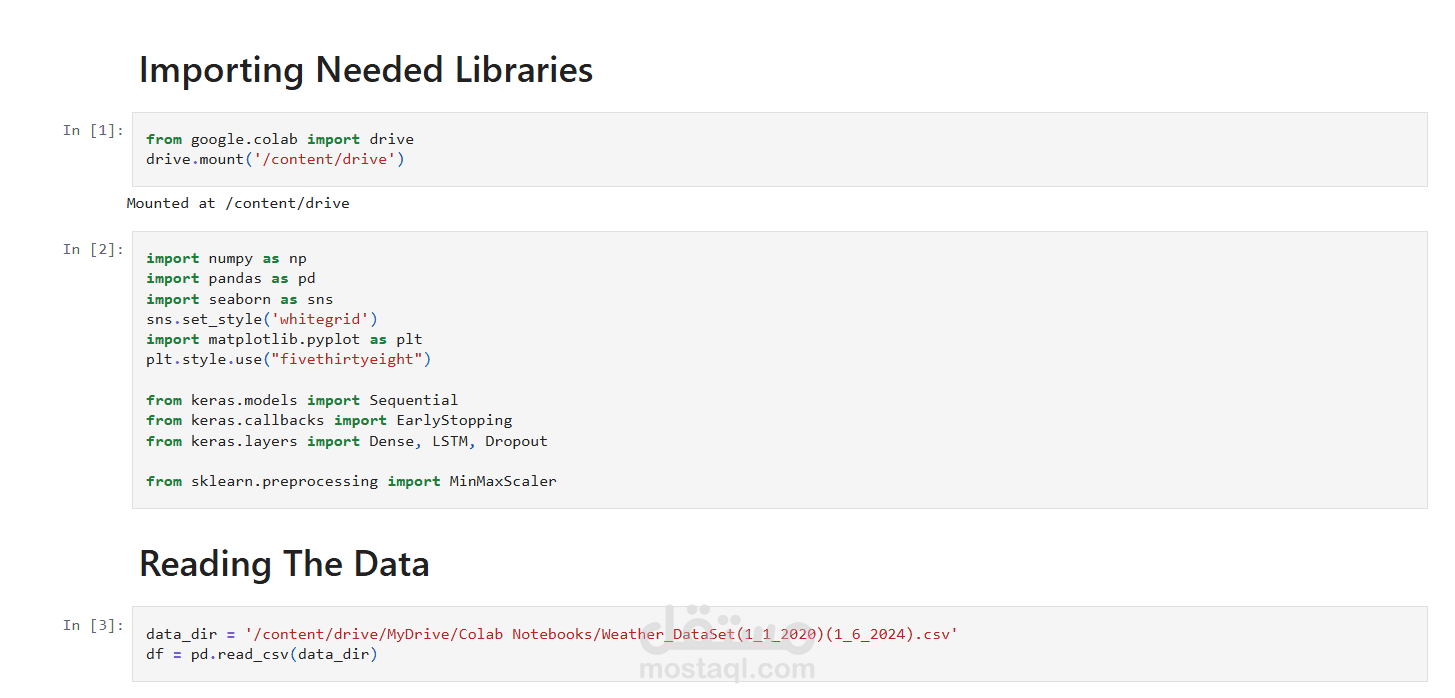Viewport: 1455px width, 698px height.
Task: Click the MinMaxScaler import line
Action: pos(350,481)
